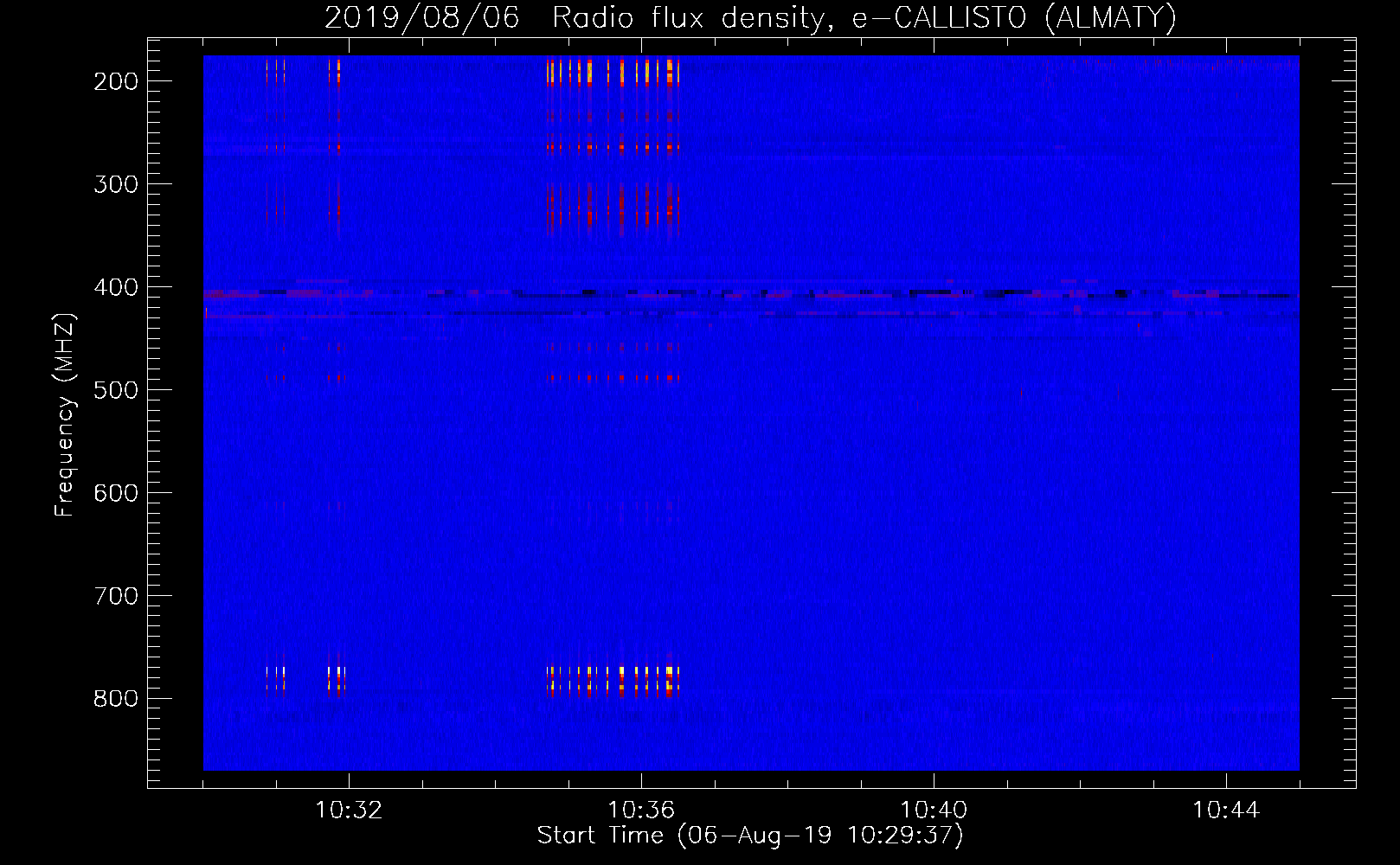The height and width of the screenshot is (865, 1400).
Task: Click the "Start Time (06-Aug-19 10:29:37)" axis label
Action: point(750,836)
